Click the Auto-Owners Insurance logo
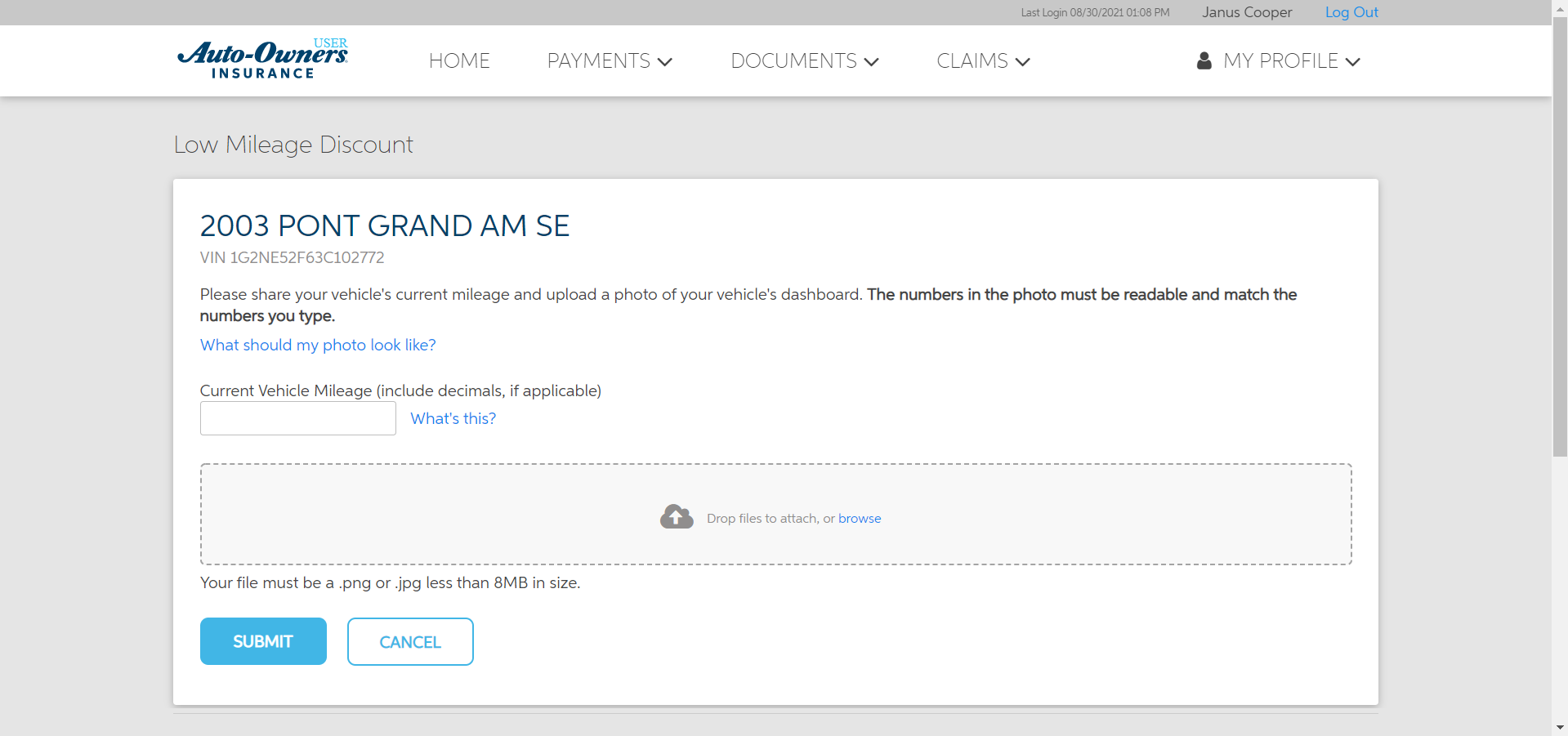The width and height of the screenshot is (1568, 736). point(262,60)
